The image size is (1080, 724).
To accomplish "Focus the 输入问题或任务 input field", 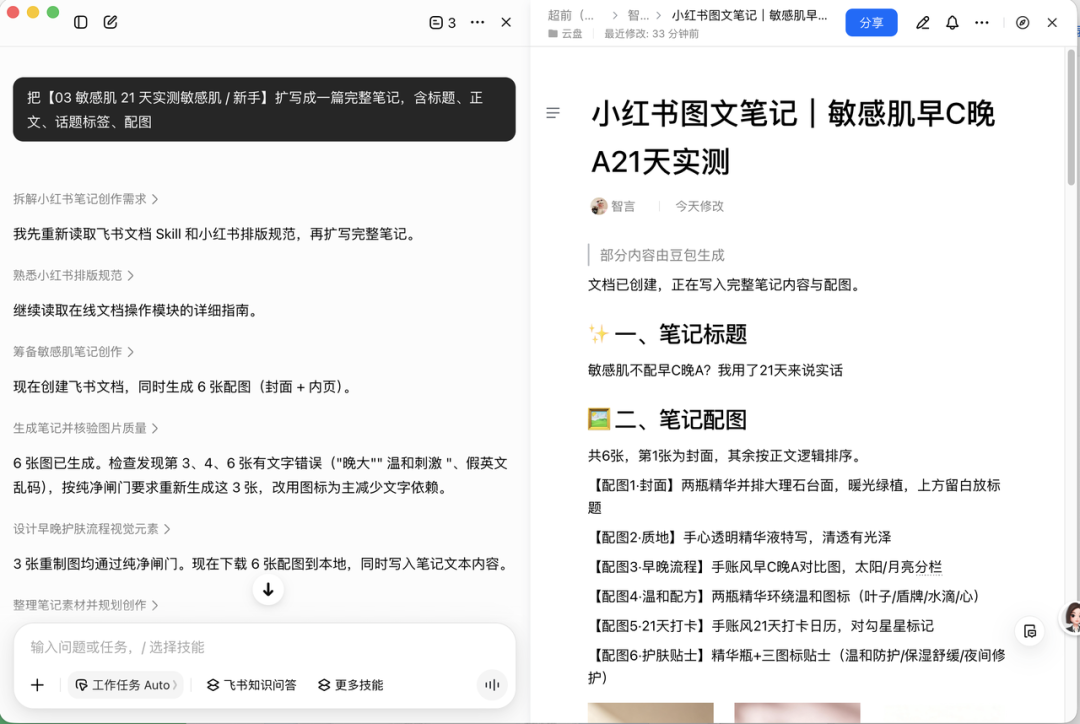I will [264, 647].
